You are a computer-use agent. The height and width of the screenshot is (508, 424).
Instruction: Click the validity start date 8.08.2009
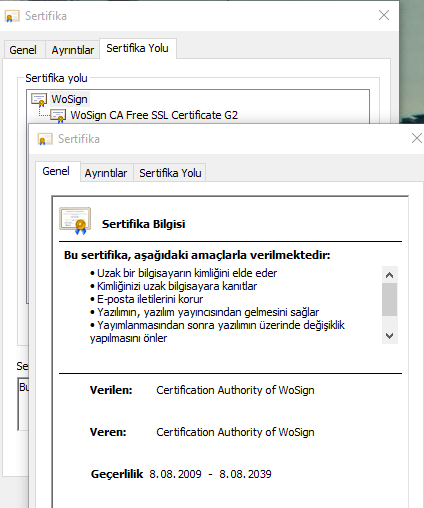pyautogui.click(x=175, y=474)
